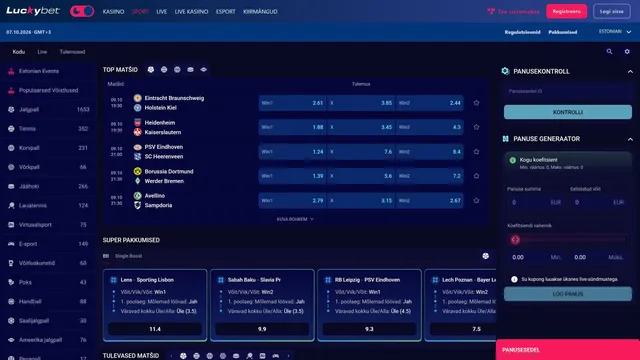Open the Regulatsioonid link
Image resolution: width=640 pixels, height=360 pixels.
(522, 32)
